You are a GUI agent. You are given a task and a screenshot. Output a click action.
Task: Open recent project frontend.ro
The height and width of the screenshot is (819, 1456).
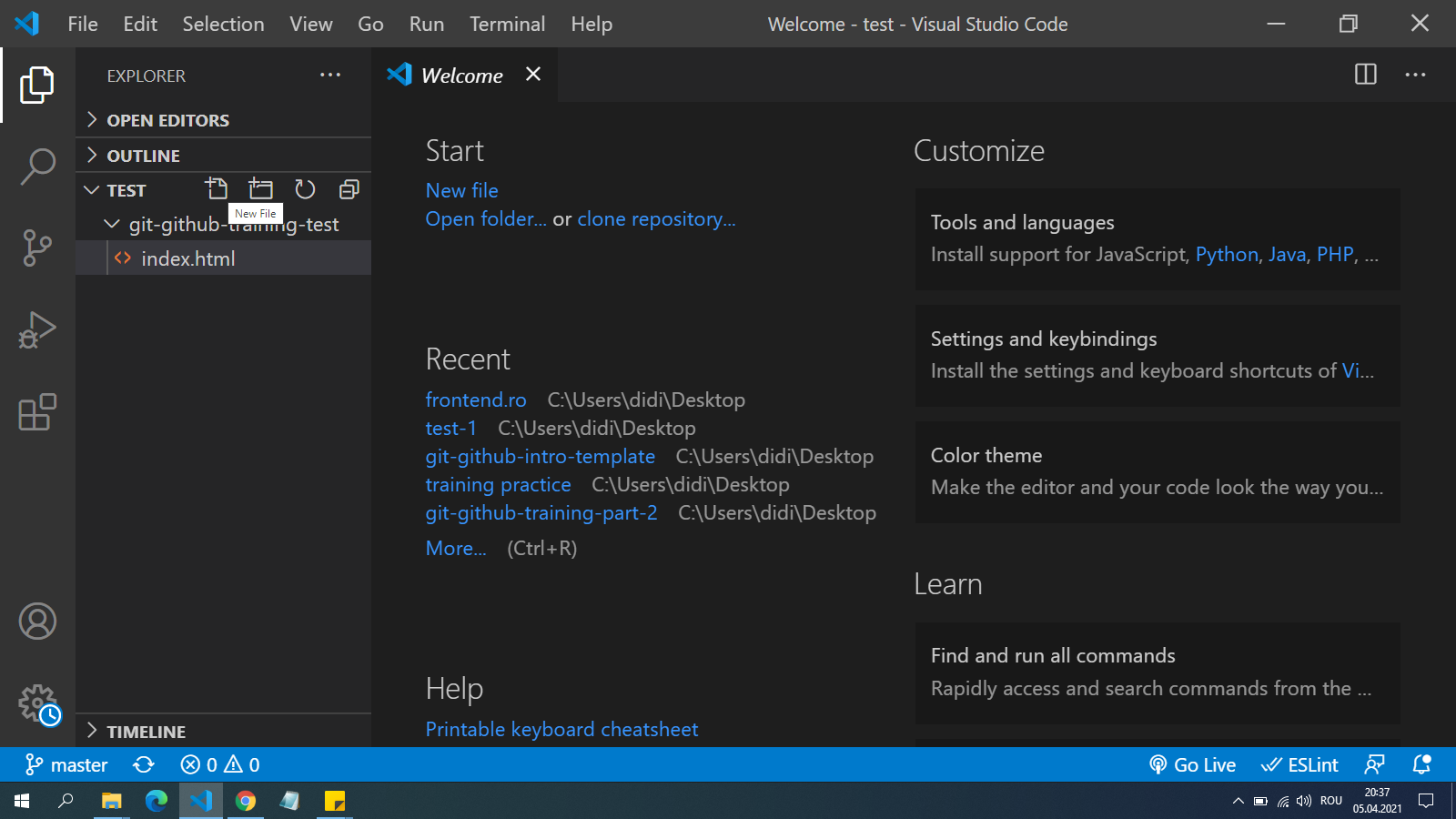tap(475, 399)
